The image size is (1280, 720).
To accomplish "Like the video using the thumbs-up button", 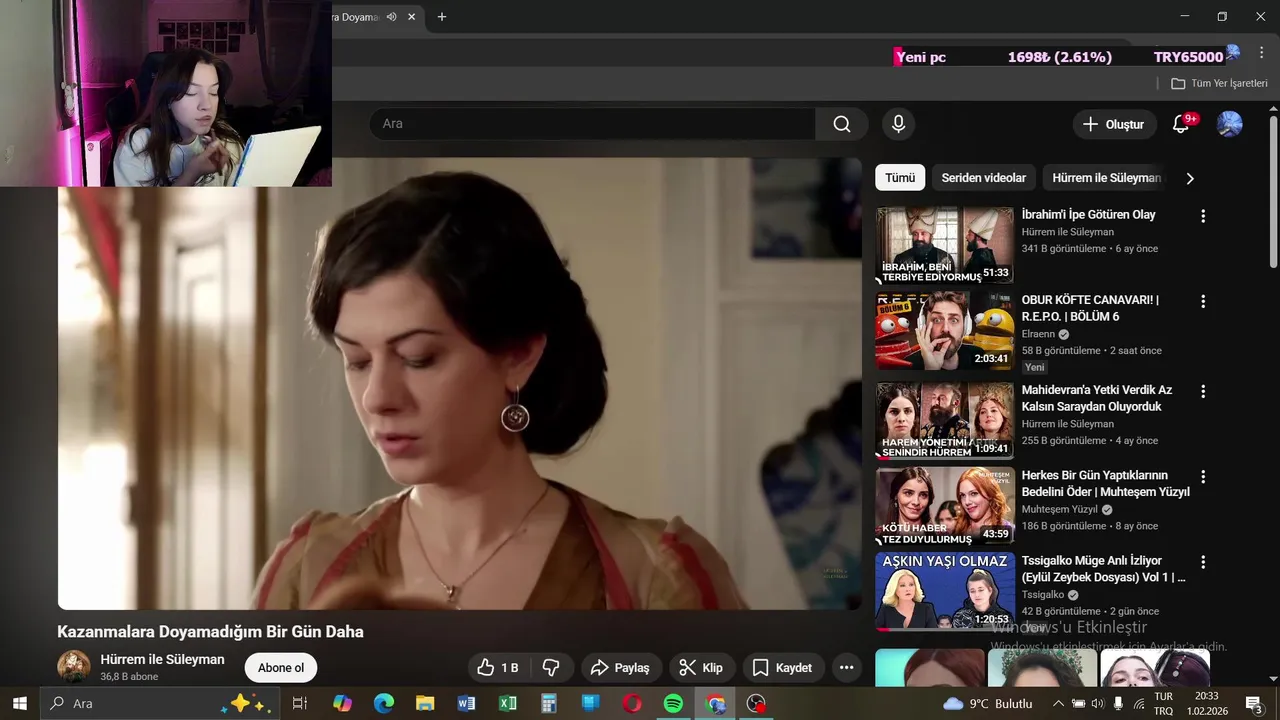I will pyautogui.click(x=497, y=668).
